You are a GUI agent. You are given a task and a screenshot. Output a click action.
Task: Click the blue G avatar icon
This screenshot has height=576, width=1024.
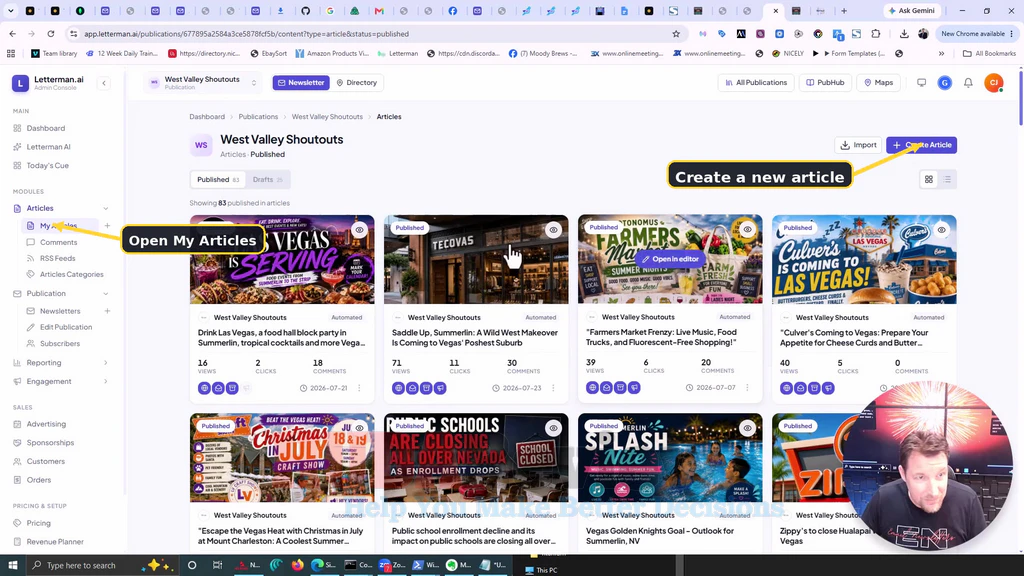pyautogui.click(x=944, y=83)
